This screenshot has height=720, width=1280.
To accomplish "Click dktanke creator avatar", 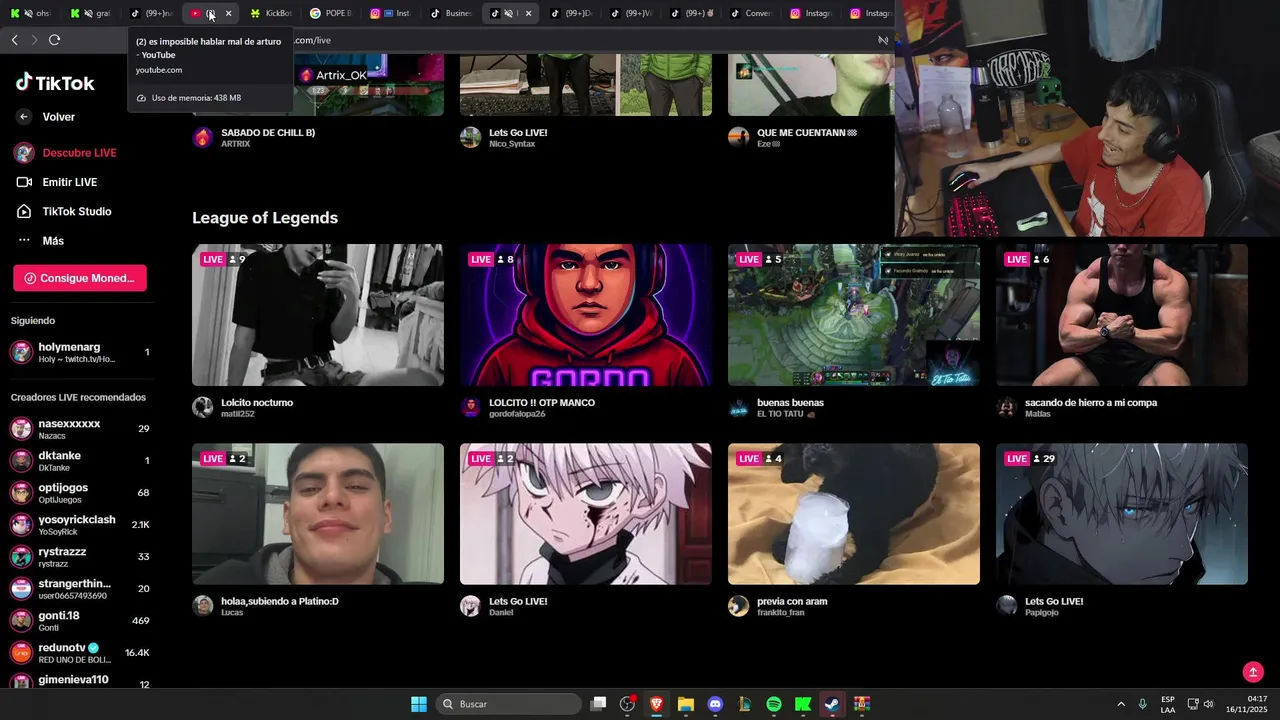I will point(21,461).
